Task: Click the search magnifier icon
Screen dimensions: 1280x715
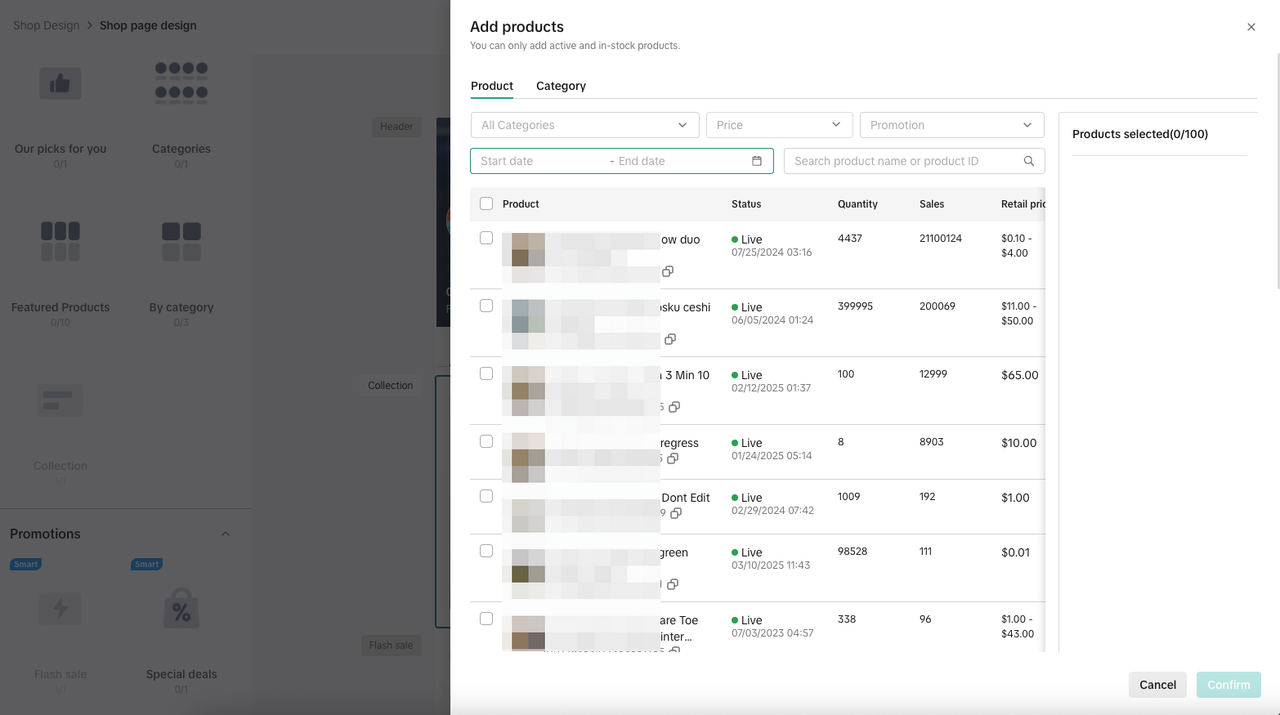Action: coord(1028,161)
